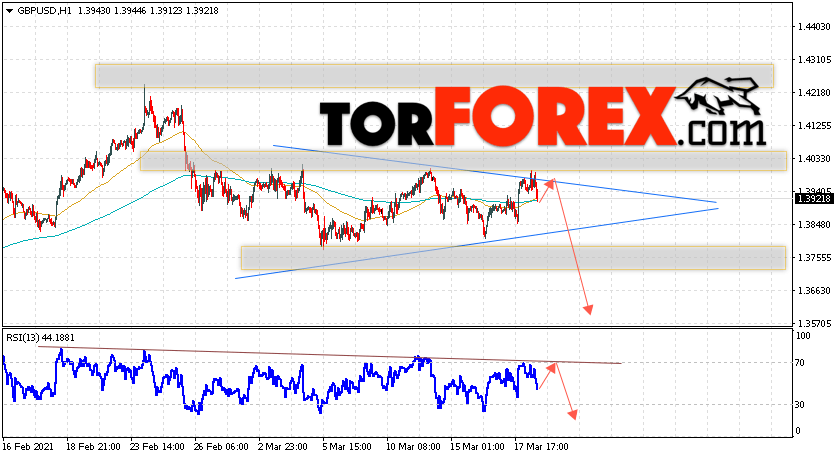Select the 1.43105 price axis label
This screenshot has width=838, height=458.
point(814,59)
